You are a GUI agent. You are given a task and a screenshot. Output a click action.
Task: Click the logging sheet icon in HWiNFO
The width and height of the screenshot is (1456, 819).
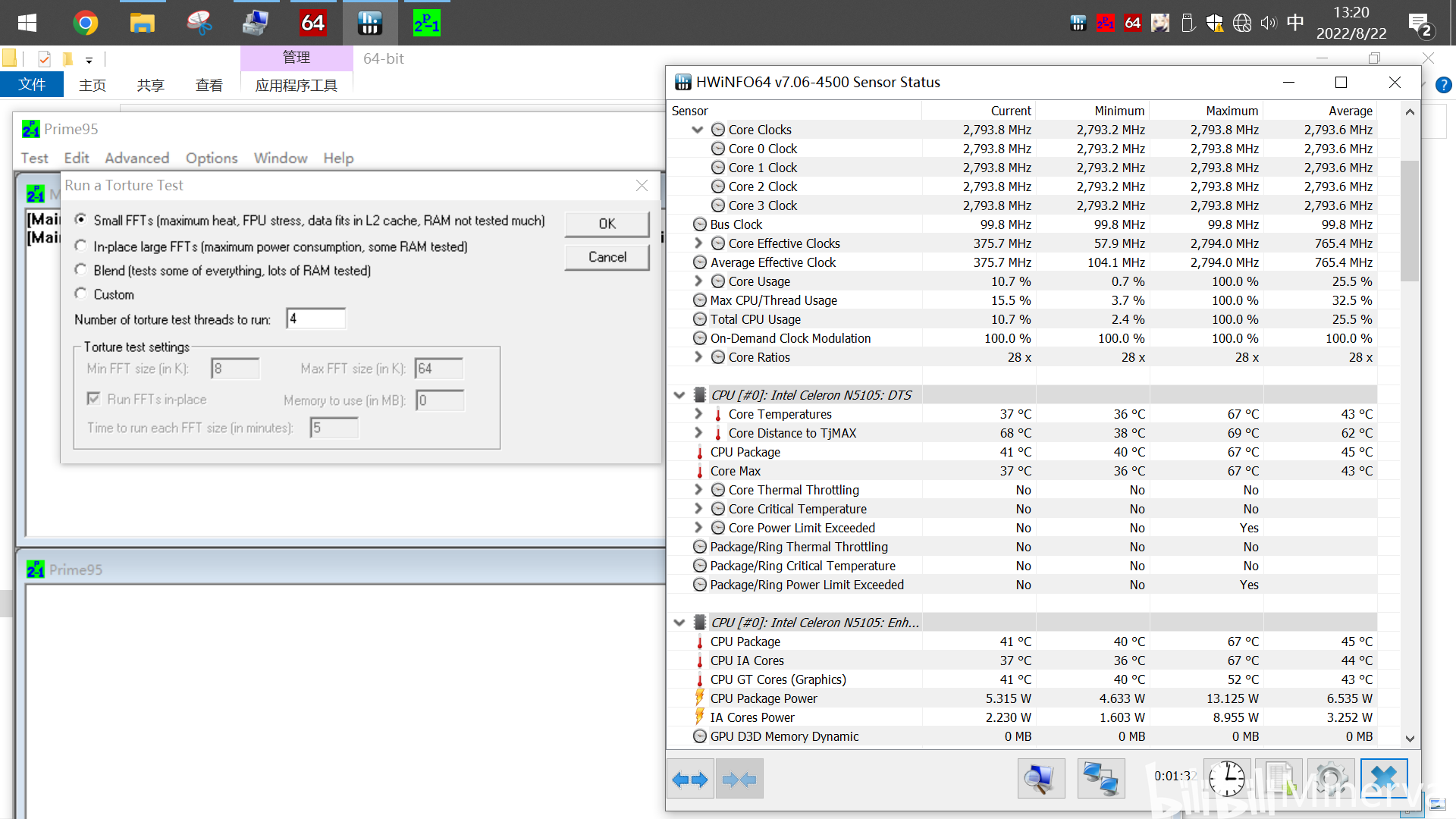tap(1279, 779)
